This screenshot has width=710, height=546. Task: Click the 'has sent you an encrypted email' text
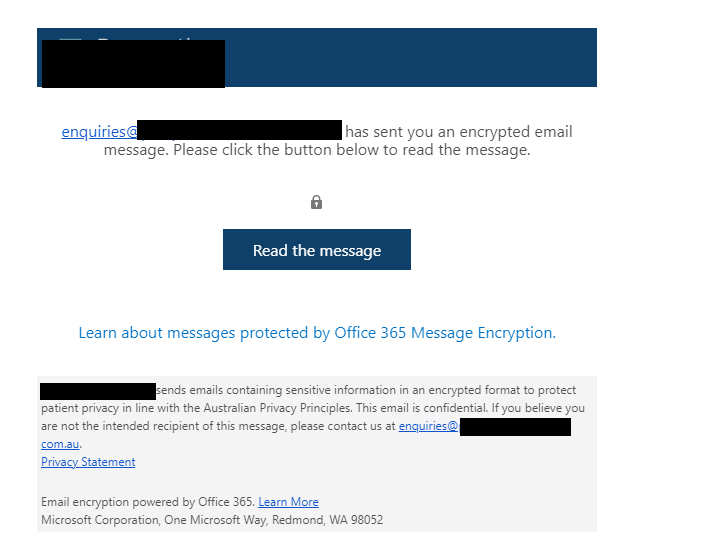[x=458, y=132]
